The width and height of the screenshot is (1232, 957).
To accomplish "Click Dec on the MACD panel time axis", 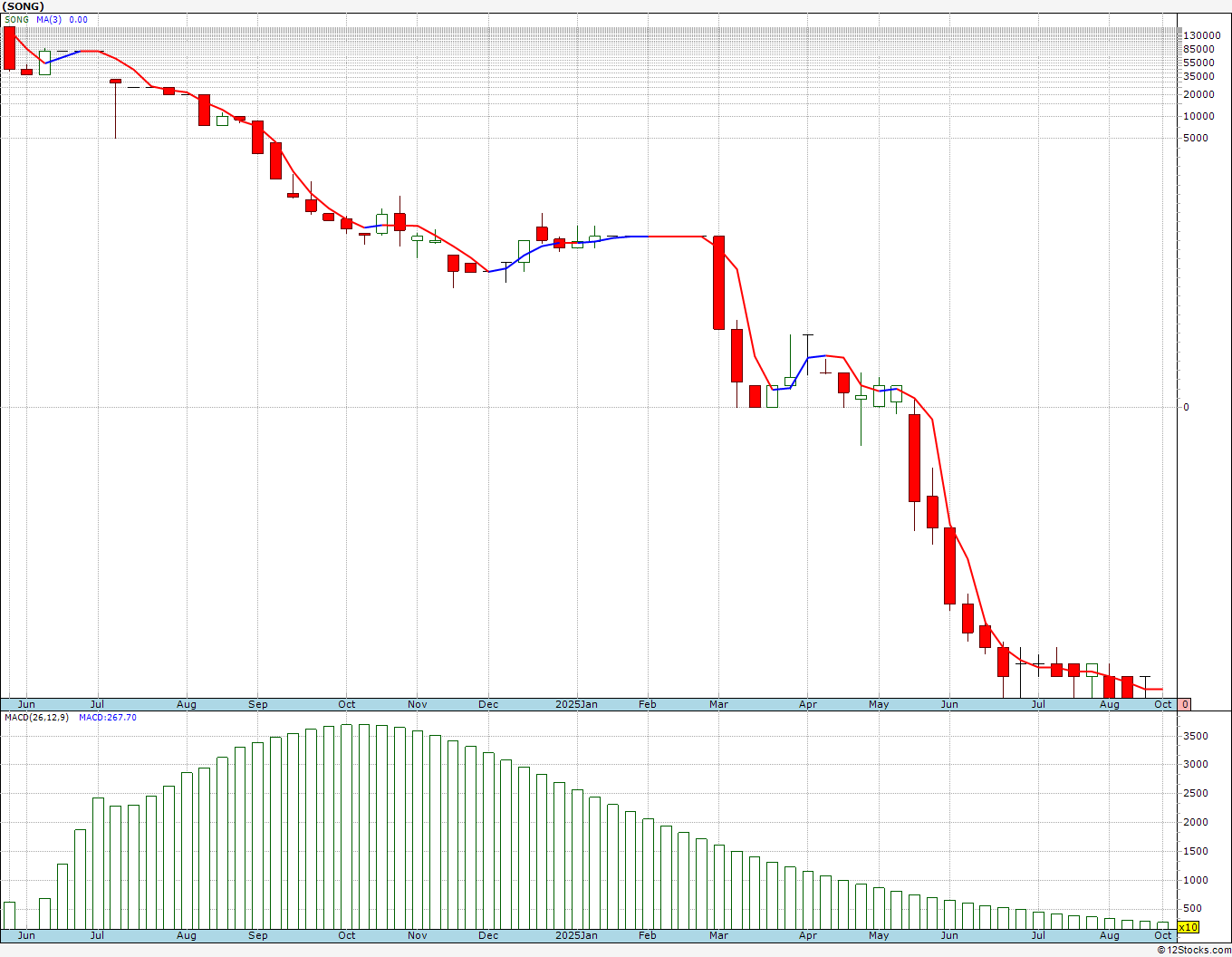I will pos(488,935).
